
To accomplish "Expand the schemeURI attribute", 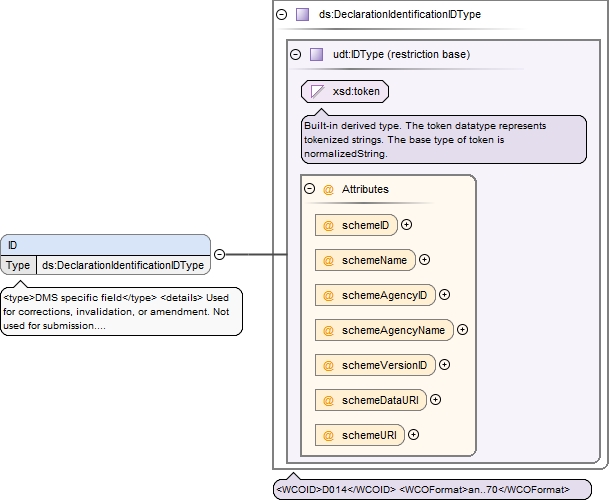I will tap(414, 435).
